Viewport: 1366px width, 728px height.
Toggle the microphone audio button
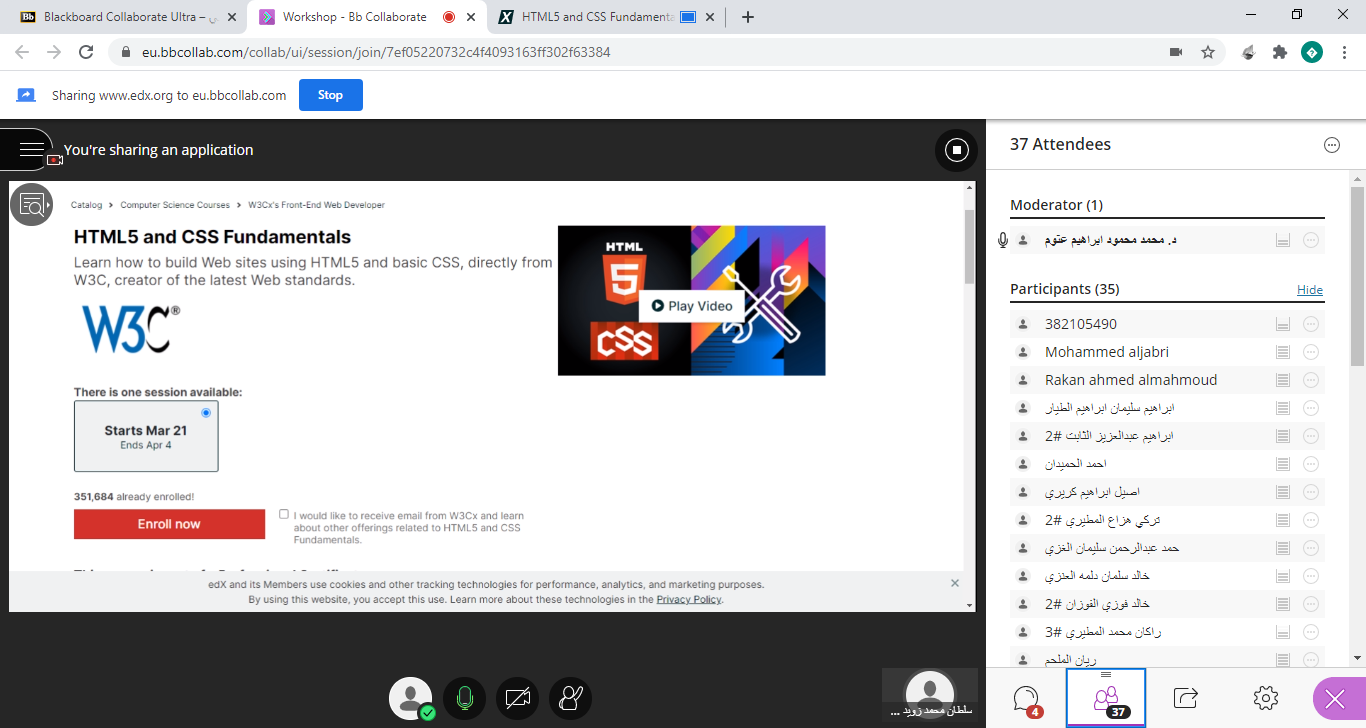coord(464,698)
